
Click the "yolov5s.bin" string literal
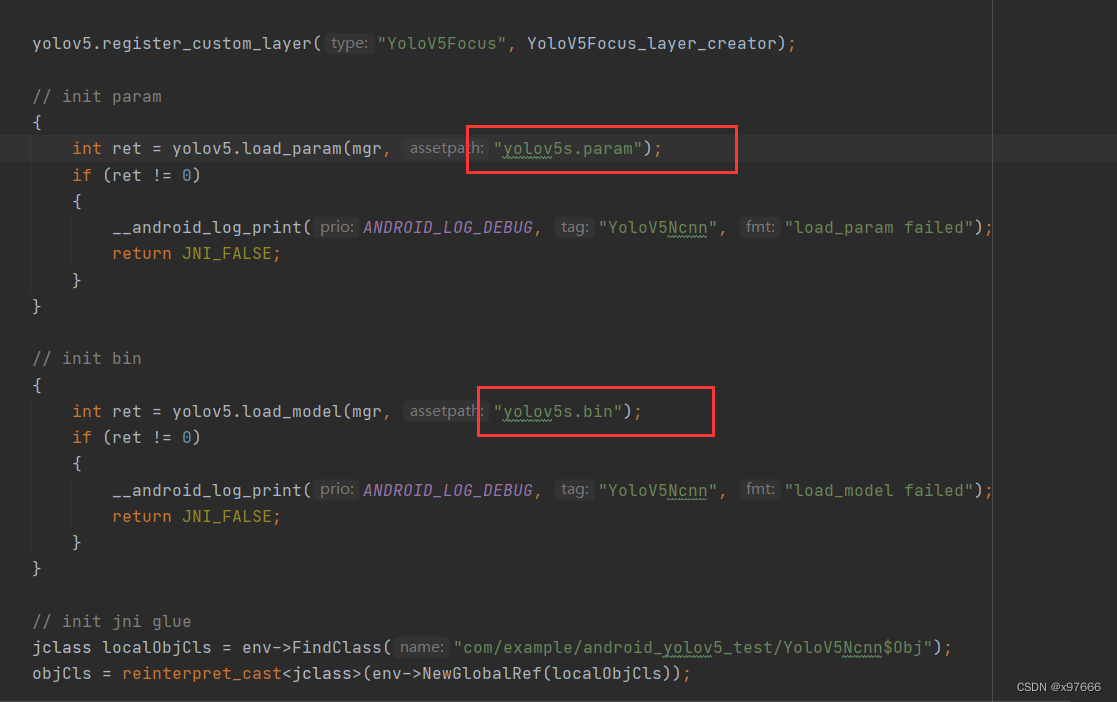(x=558, y=411)
